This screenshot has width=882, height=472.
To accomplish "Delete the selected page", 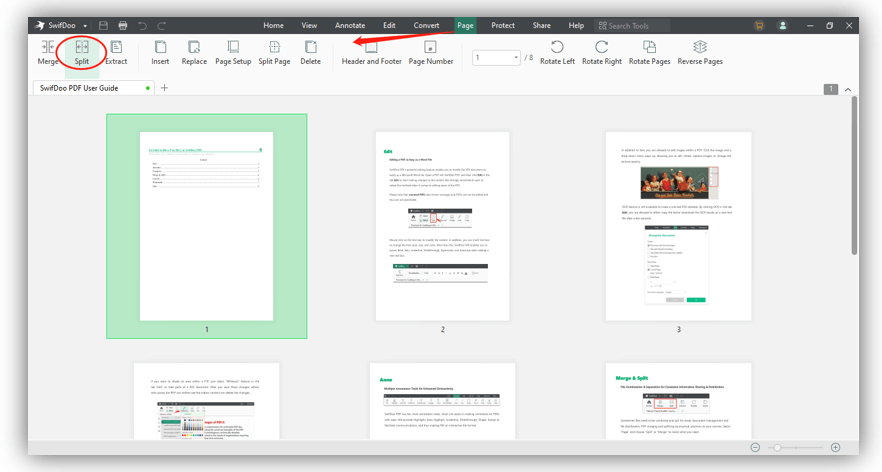I will click(310, 52).
